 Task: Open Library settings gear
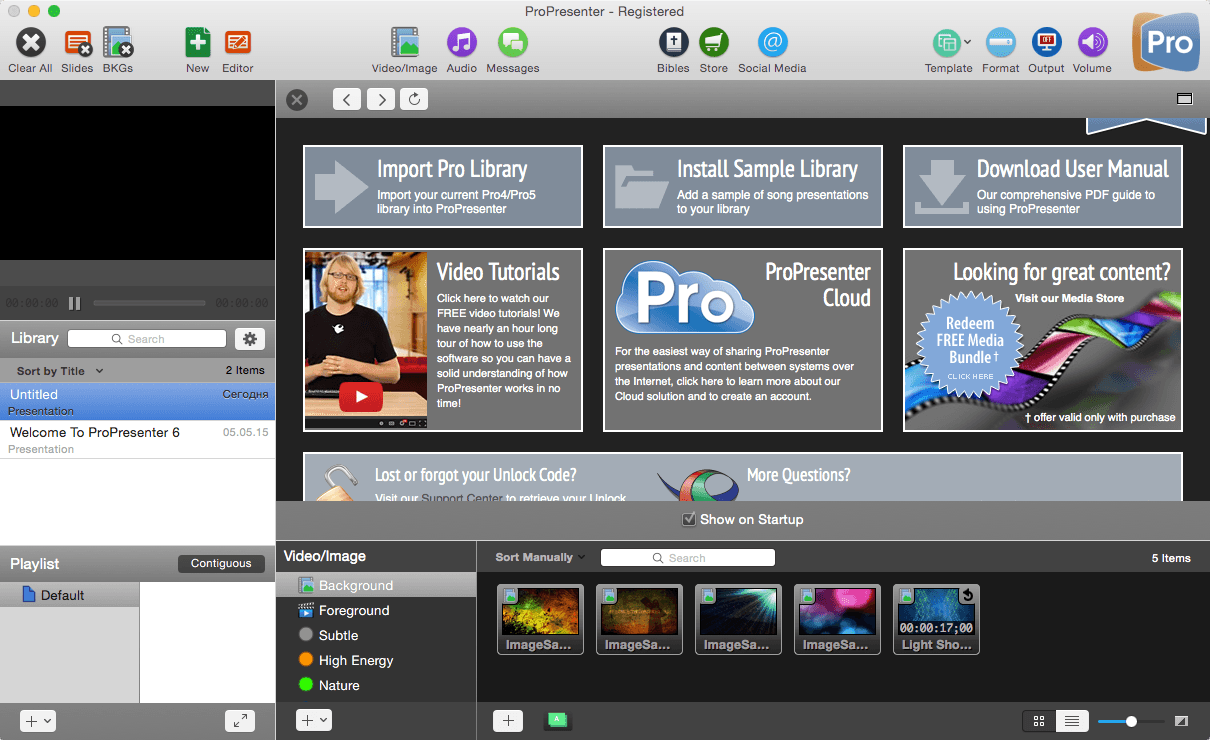click(250, 338)
